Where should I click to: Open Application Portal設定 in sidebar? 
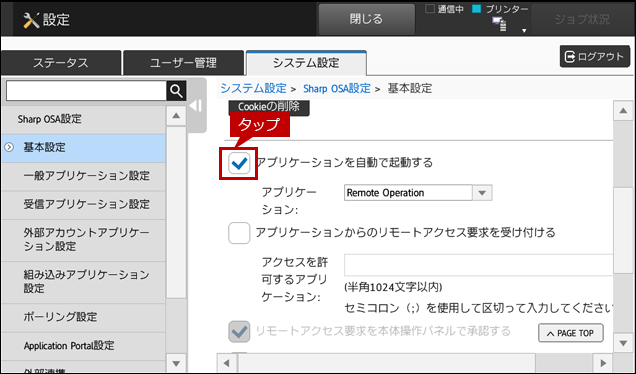[x=84, y=346]
